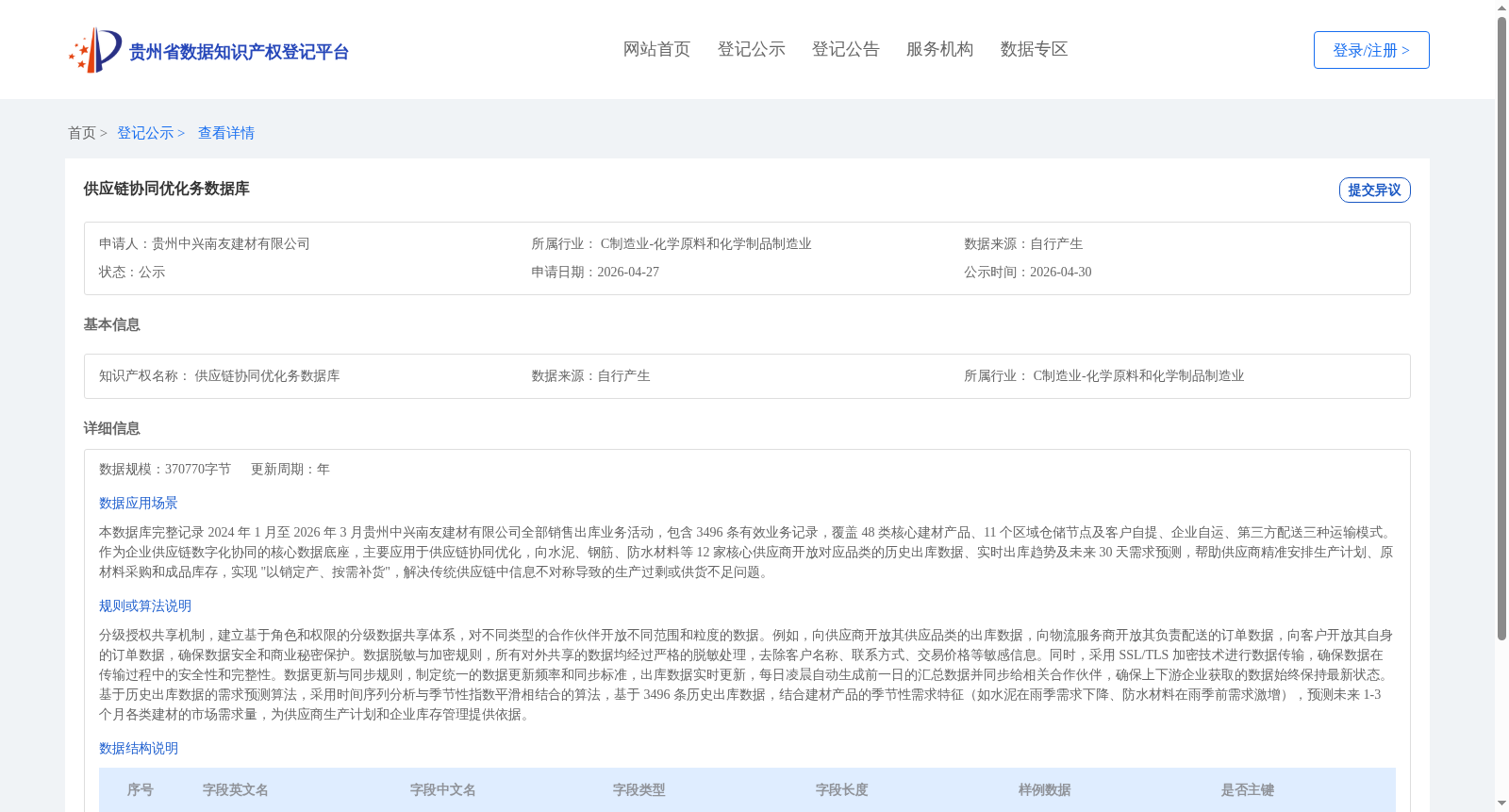Click 查看详情 breadcrumb link

pos(226,133)
